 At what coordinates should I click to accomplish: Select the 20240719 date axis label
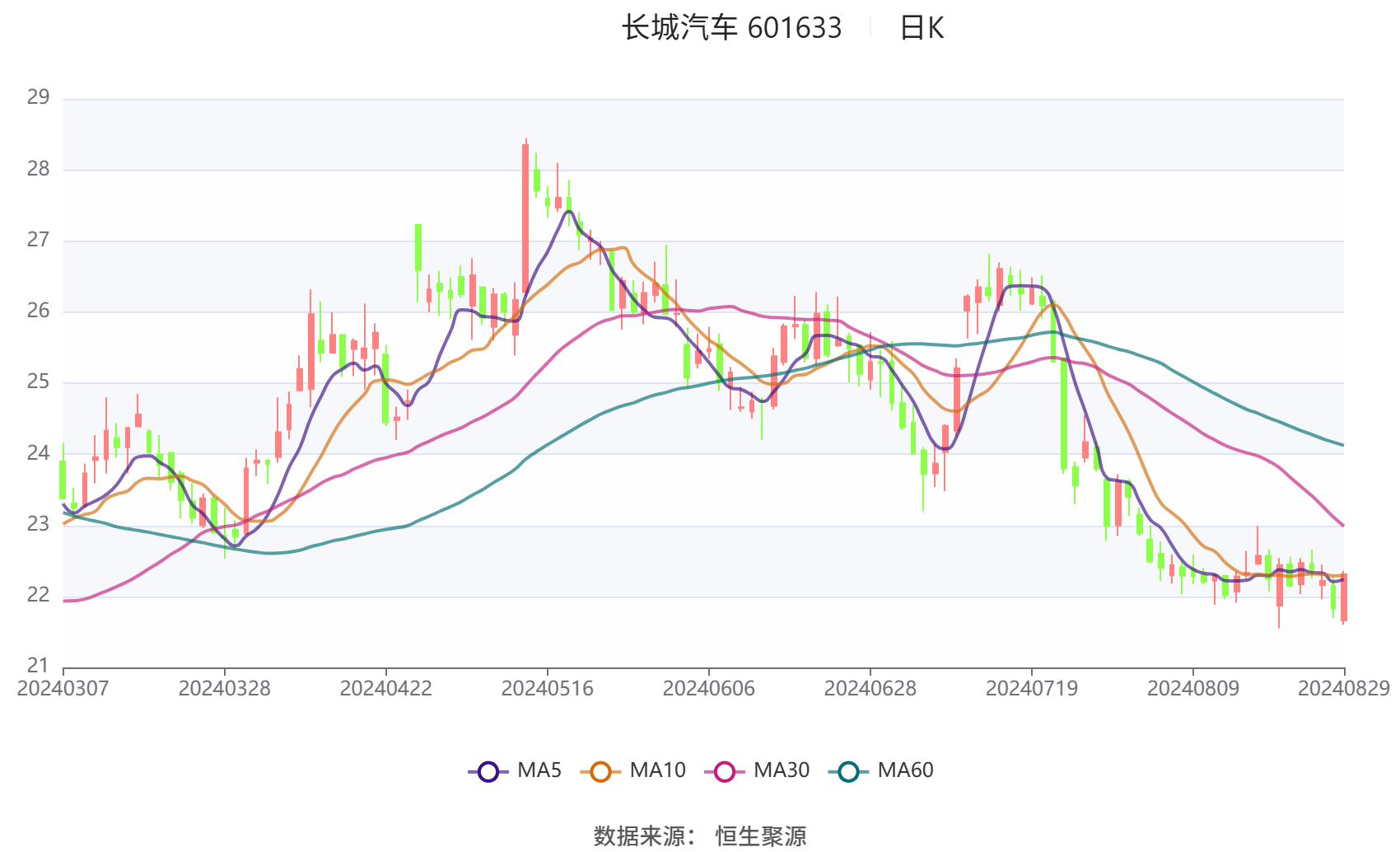[x=1031, y=688]
